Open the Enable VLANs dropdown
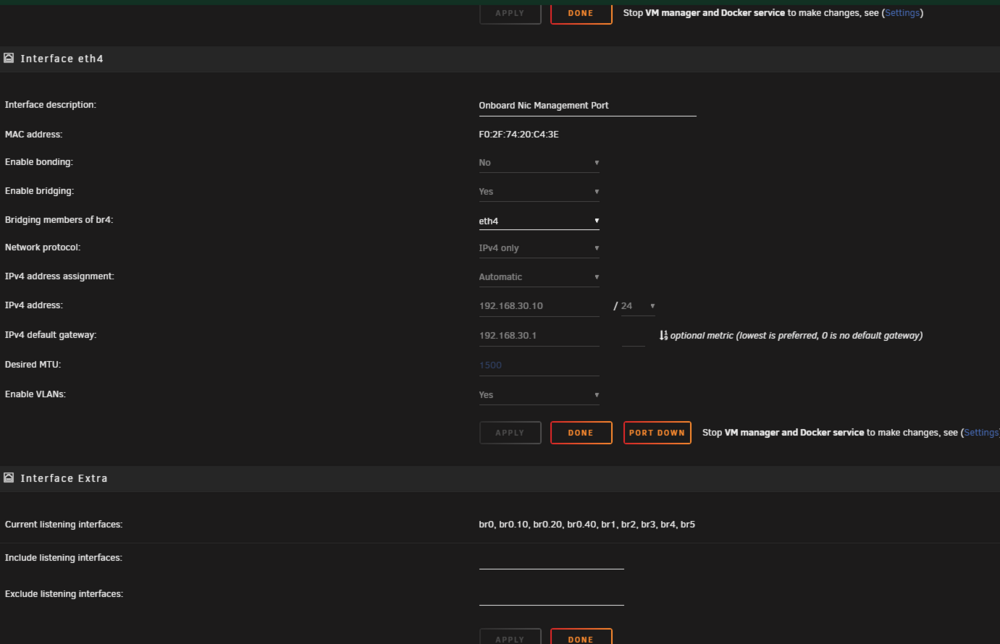The image size is (1000, 644). (x=539, y=395)
